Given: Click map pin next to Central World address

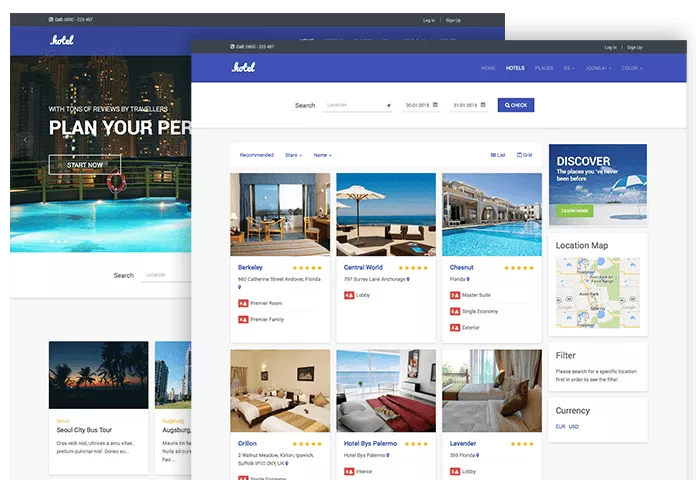Looking at the screenshot, I should pyautogui.click(x=408, y=279).
